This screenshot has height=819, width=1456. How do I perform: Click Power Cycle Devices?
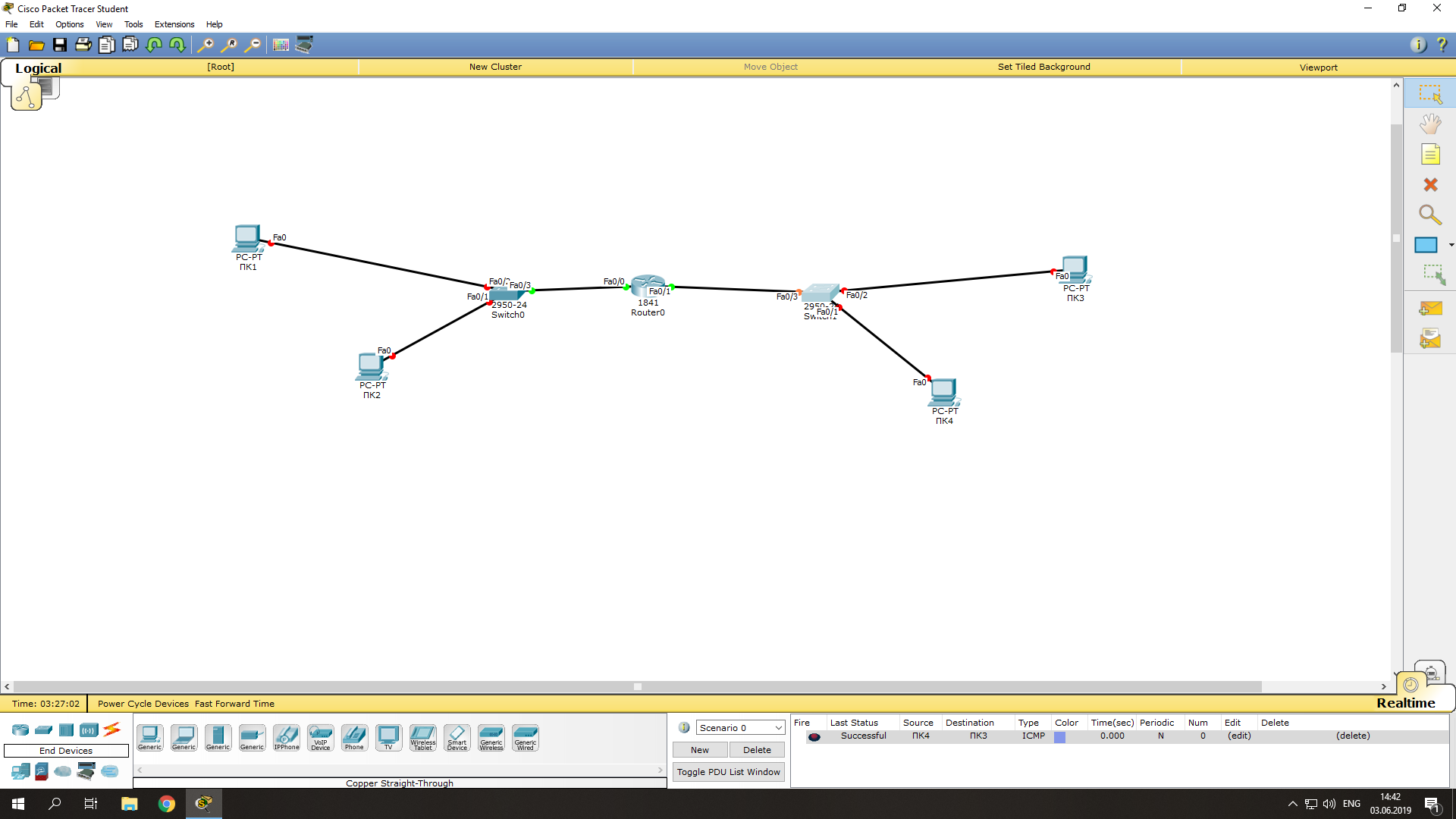click(143, 704)
